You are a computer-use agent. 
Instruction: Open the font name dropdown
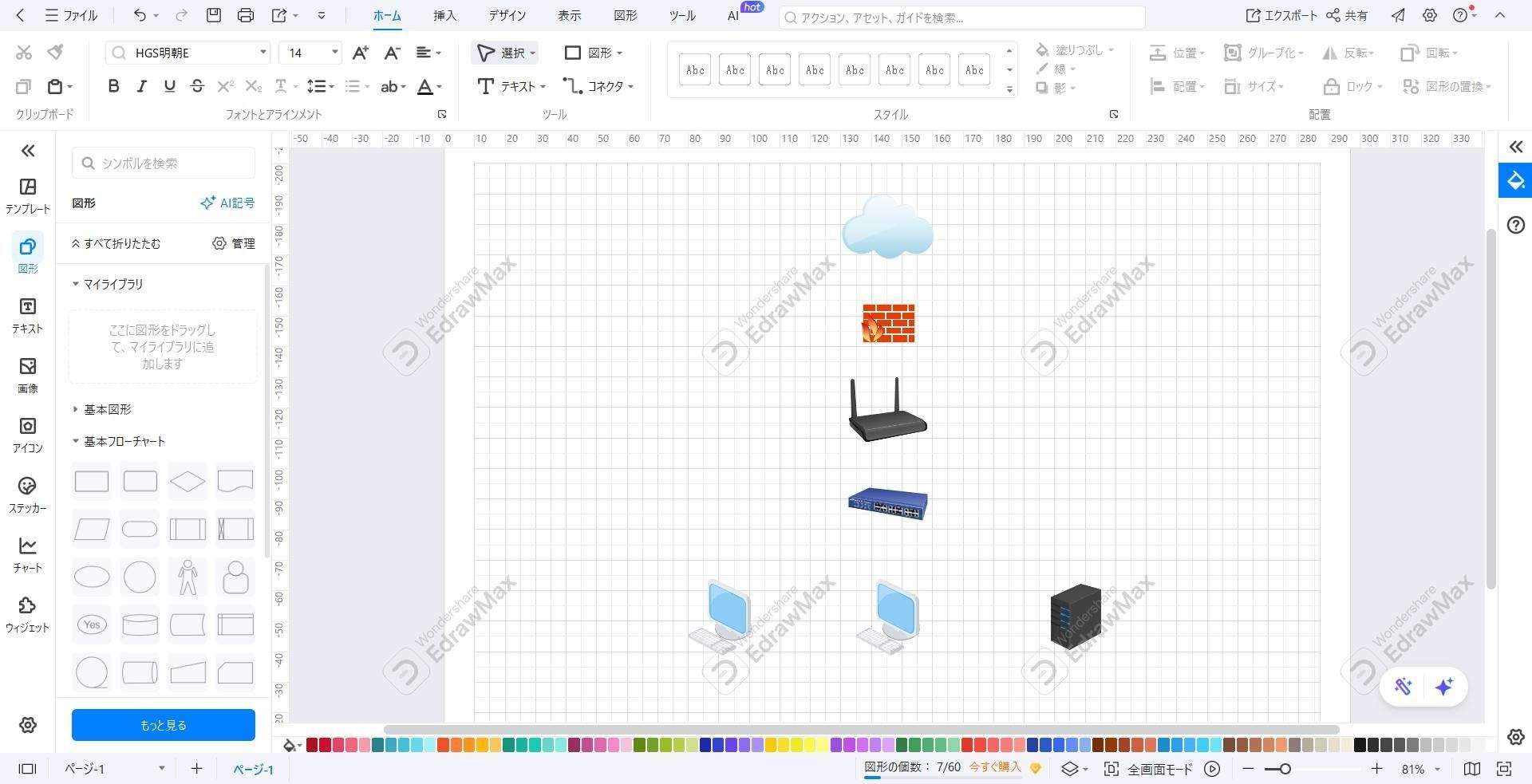(263, 53)
